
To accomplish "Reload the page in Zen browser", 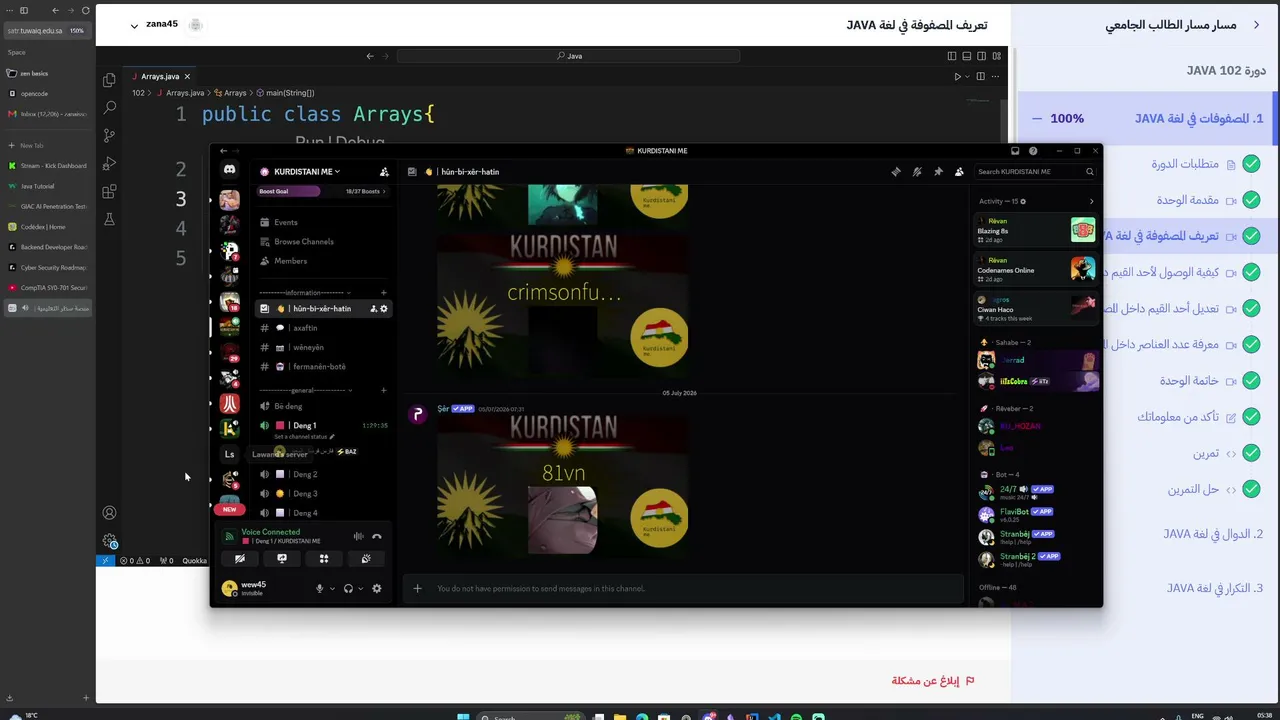I will [x=86, y=10].
